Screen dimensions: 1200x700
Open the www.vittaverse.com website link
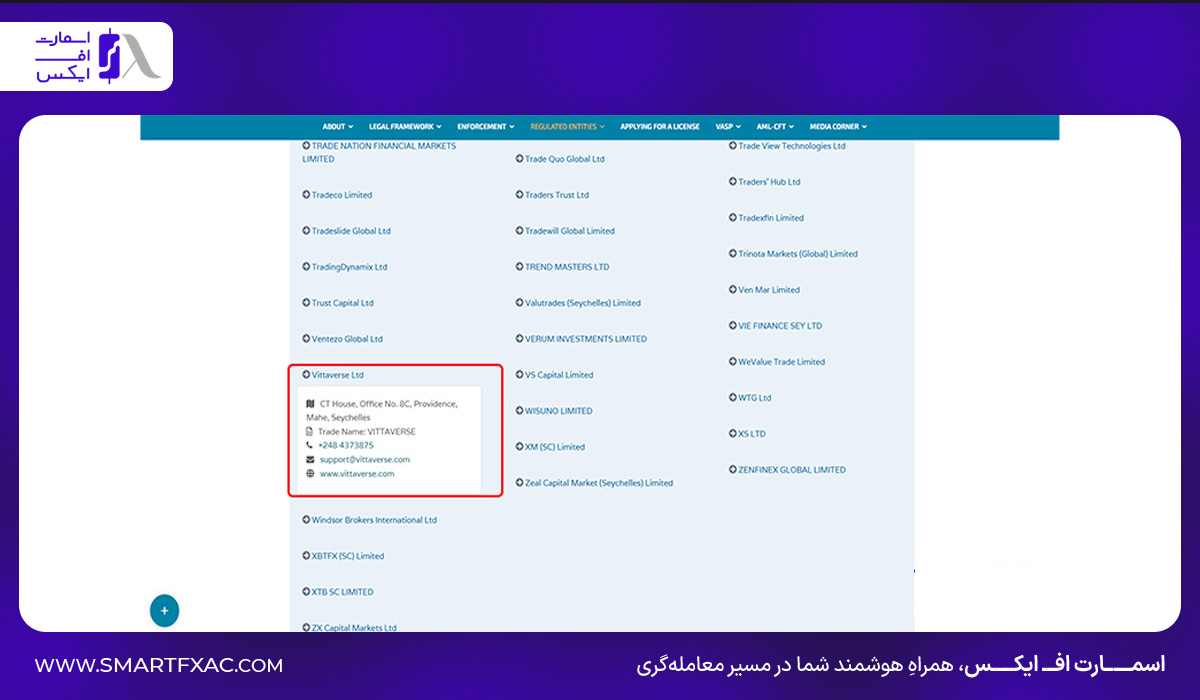click(x=357, y=474)
